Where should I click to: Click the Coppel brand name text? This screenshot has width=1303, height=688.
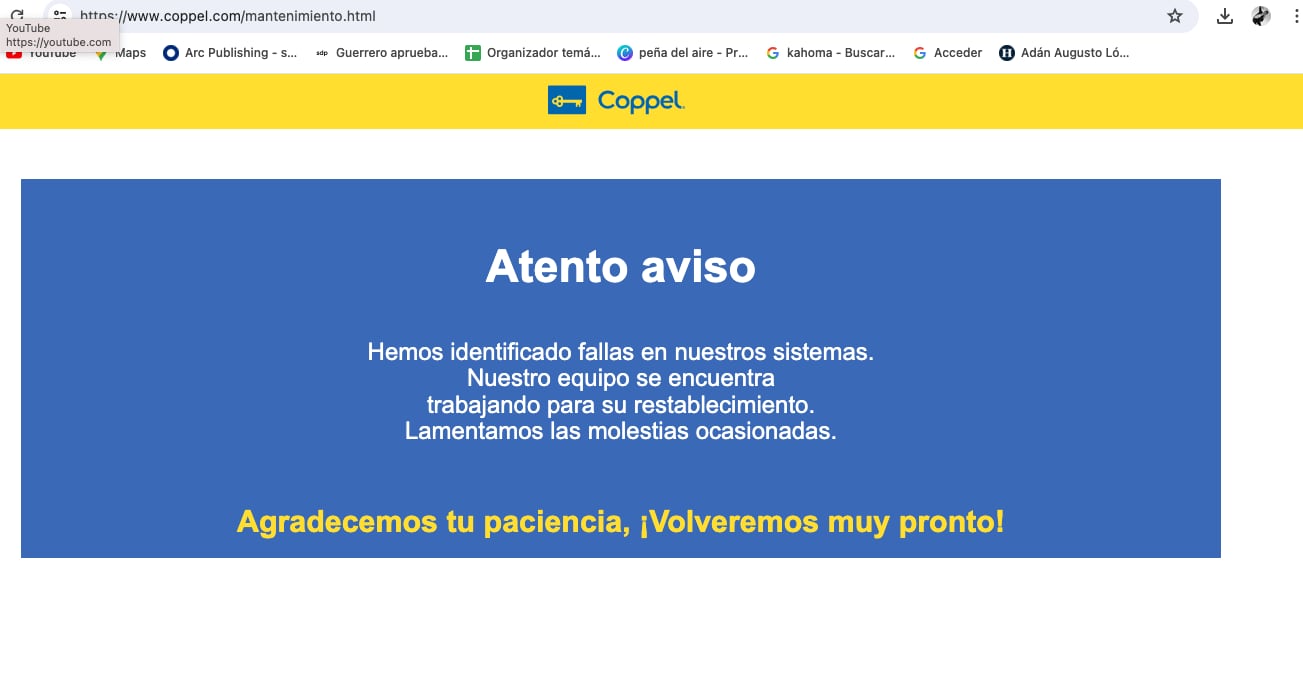click(x=641, y=101)
